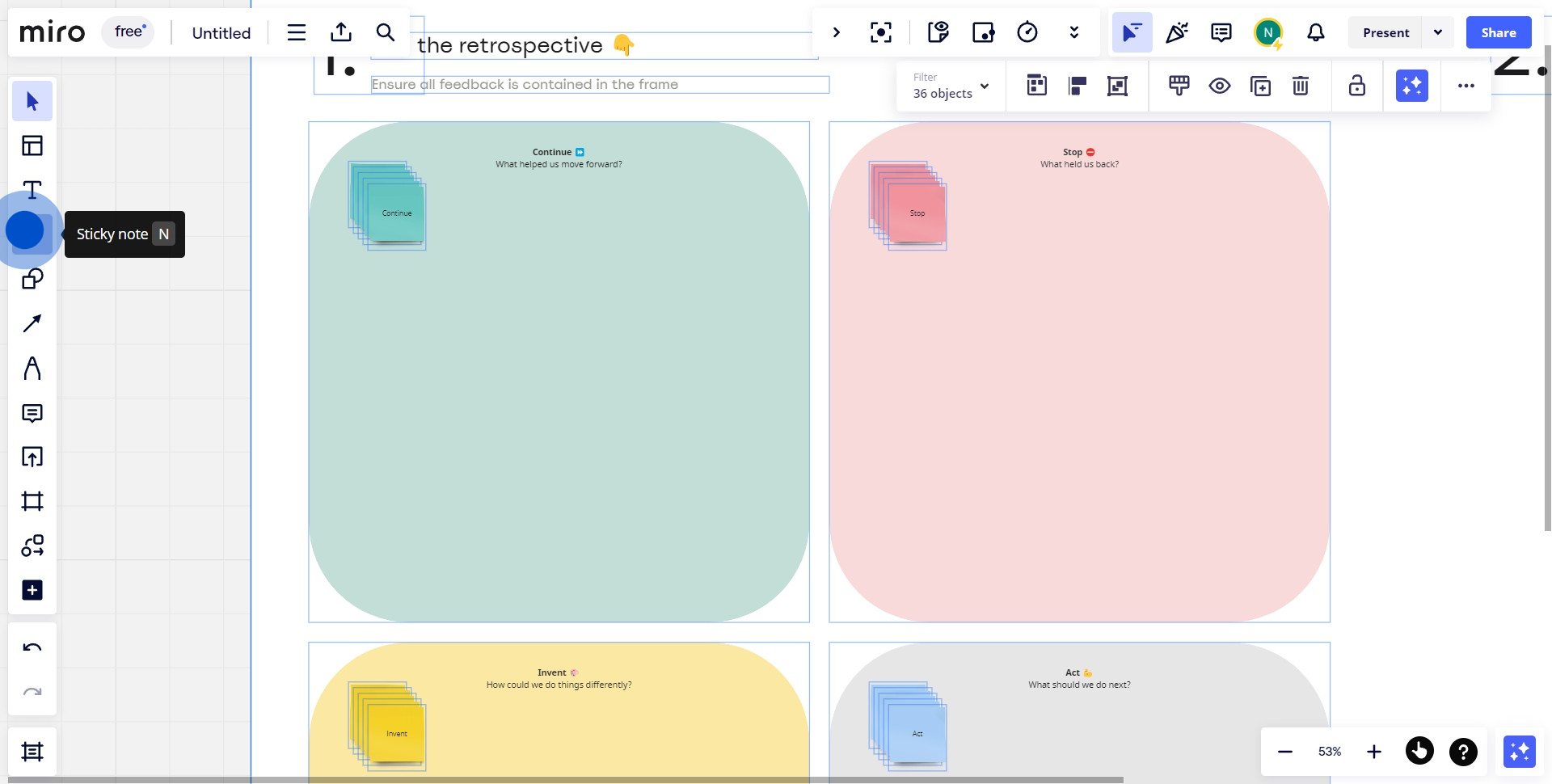Search the board with magnifier icon
The image size is (1552, 784).
pyautogui.click(x=386, y=32)
